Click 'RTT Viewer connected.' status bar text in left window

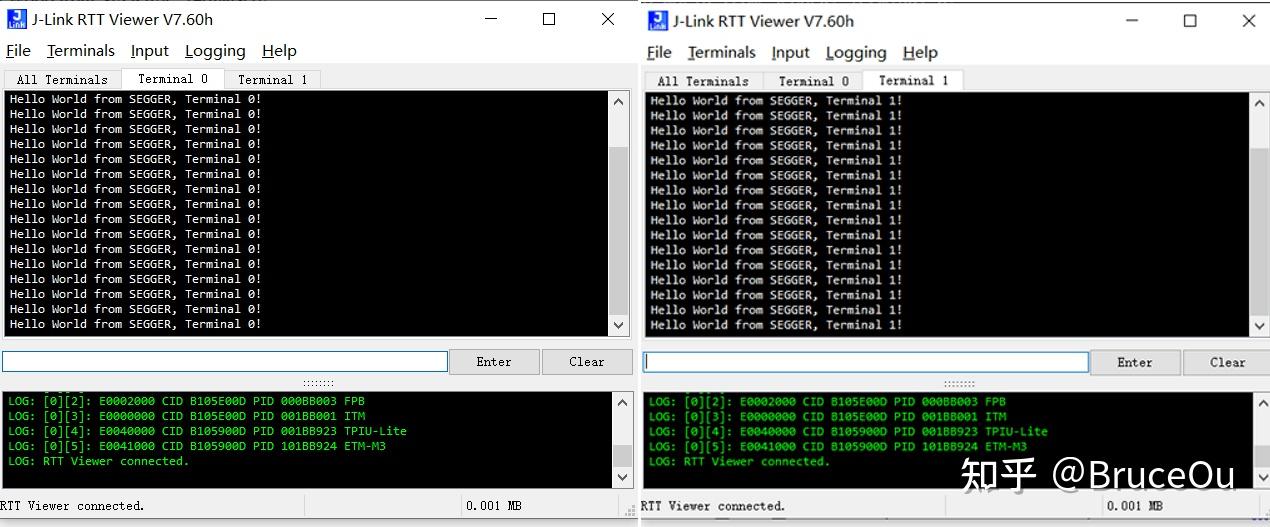tap(72, 506)
